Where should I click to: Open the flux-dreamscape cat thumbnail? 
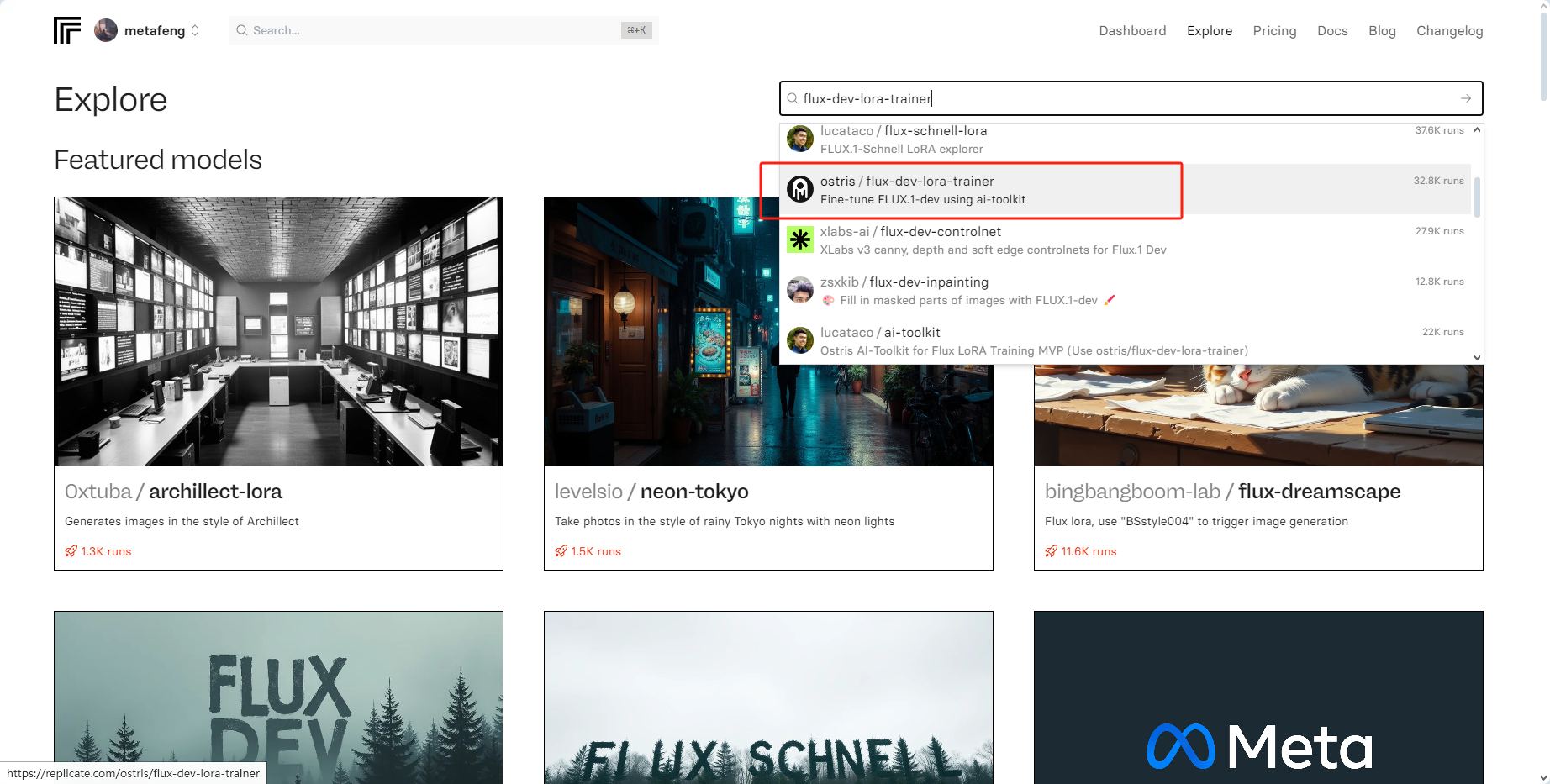(x=1258, y=415)
